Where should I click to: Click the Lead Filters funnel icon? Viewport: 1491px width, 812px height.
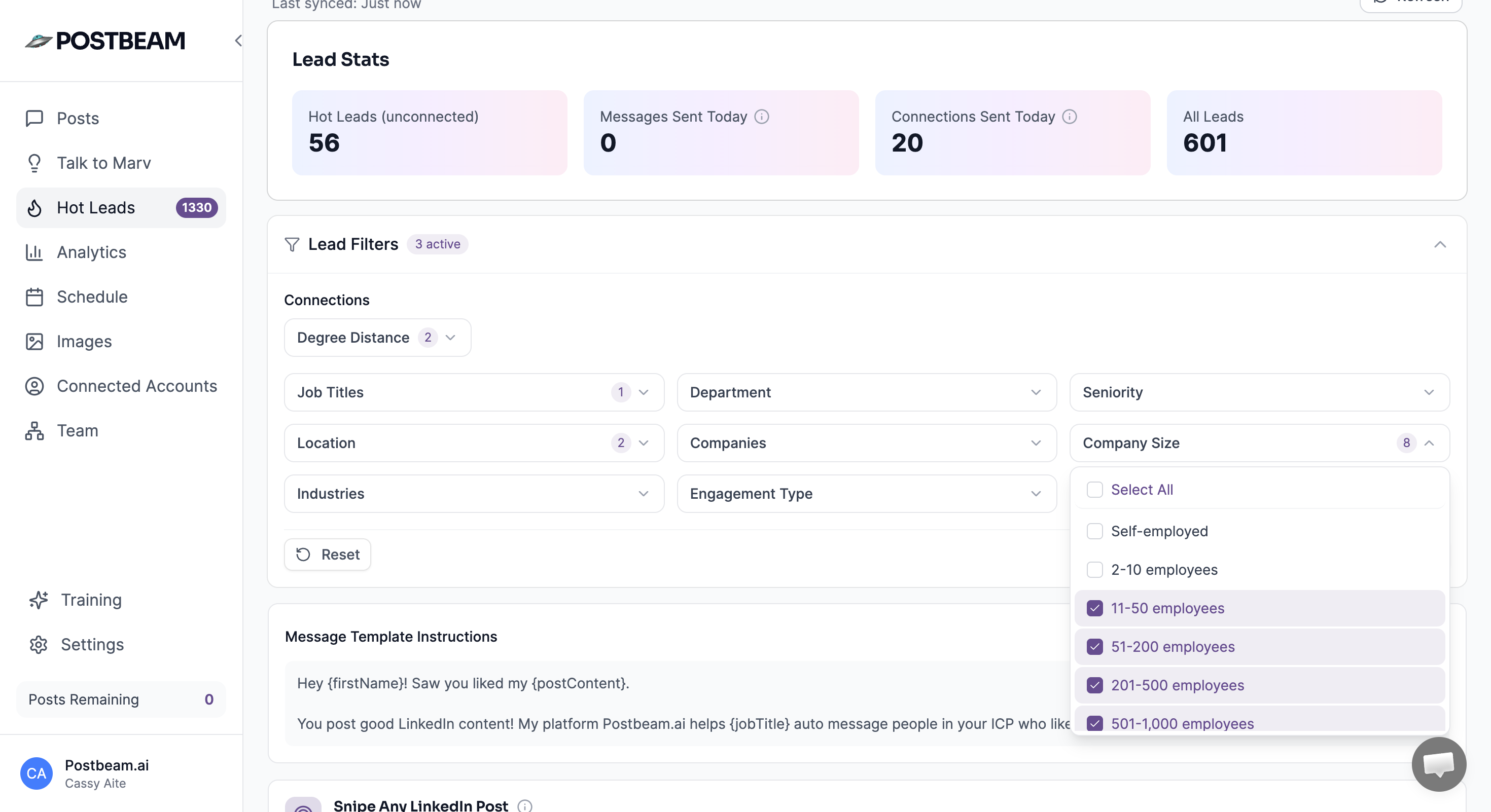pyautogui.click(x=292, y=245)
